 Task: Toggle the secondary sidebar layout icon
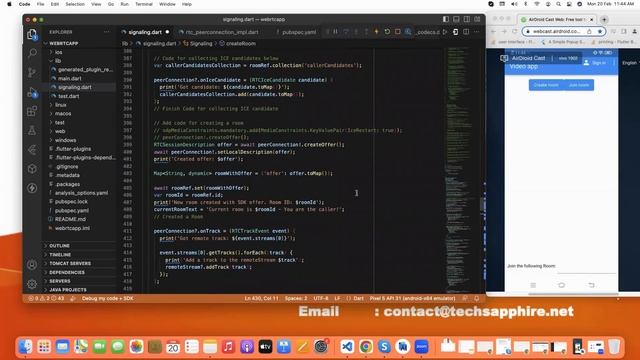(467, 19)
